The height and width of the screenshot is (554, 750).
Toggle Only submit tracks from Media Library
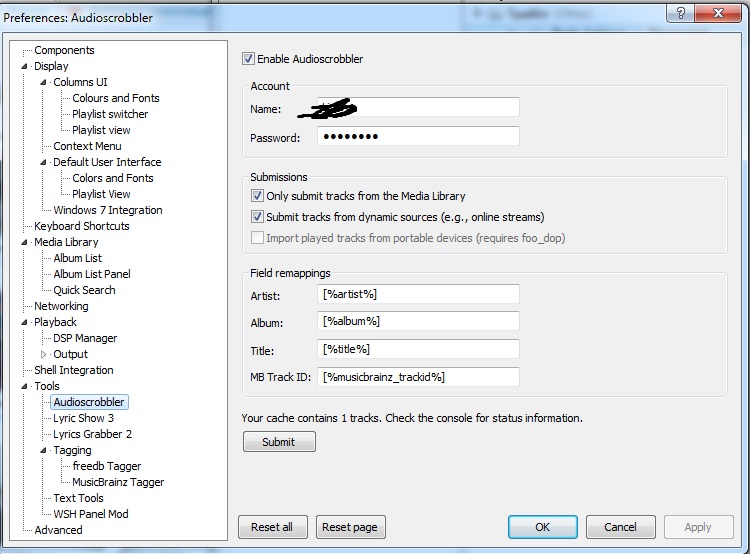tap(258, 196)
